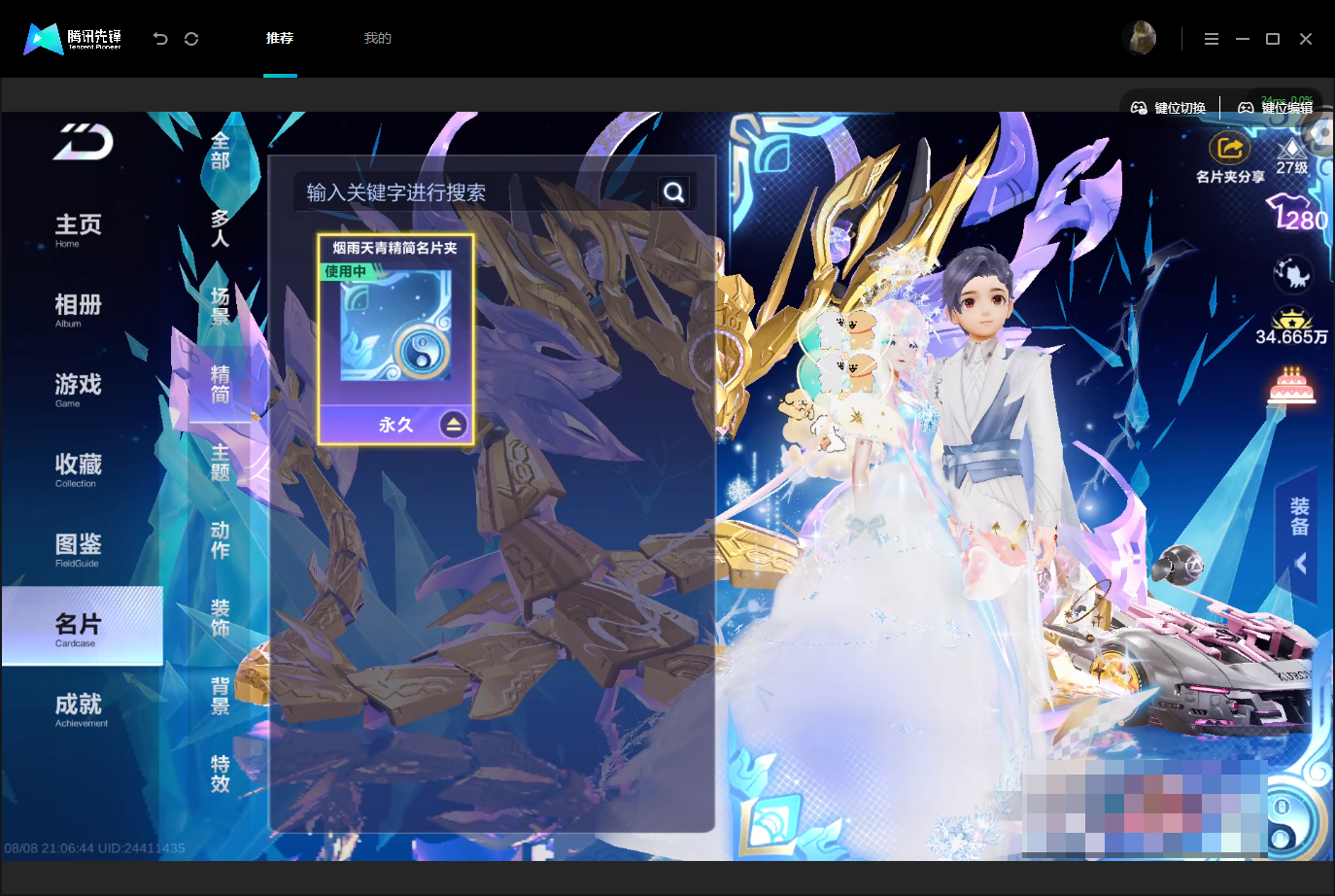Screen dimensions: 1335x896
Task: Click the 键位编辑 button label
Action: pos(1287,108)
